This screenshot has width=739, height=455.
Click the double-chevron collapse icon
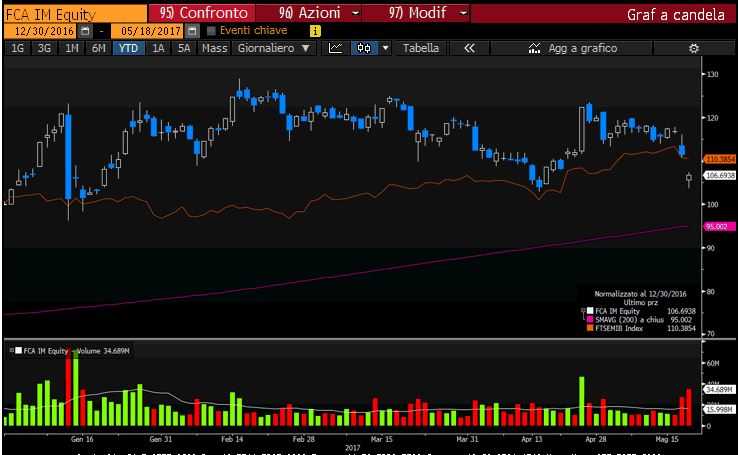tap(468, 48)
